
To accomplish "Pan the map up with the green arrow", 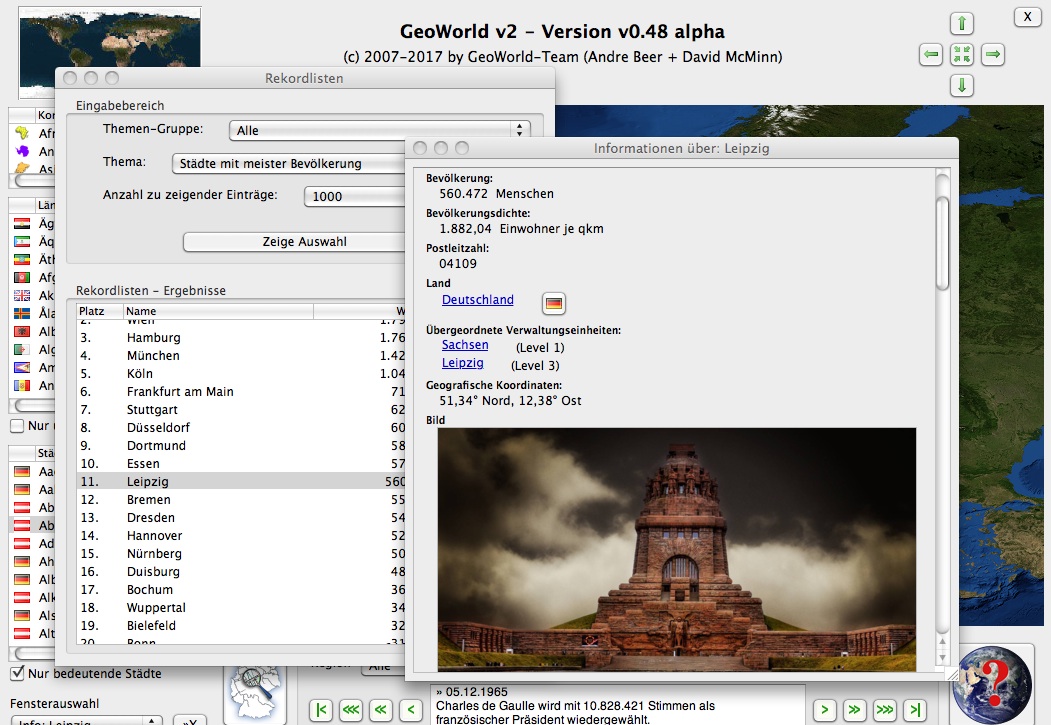I will point(962,23).
